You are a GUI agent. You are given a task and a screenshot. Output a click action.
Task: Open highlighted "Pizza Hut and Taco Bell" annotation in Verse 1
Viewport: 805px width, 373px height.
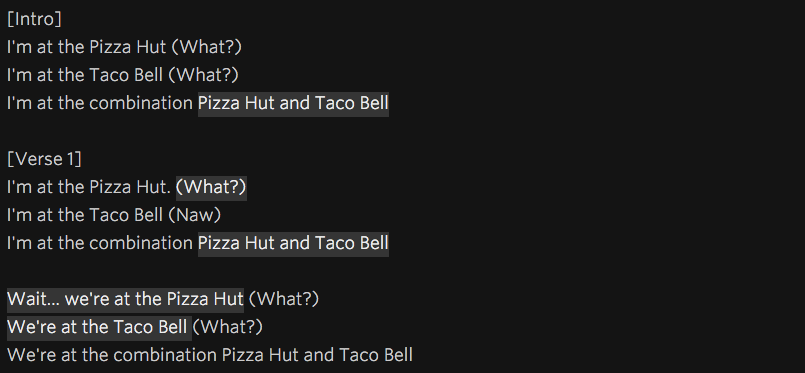293,243
